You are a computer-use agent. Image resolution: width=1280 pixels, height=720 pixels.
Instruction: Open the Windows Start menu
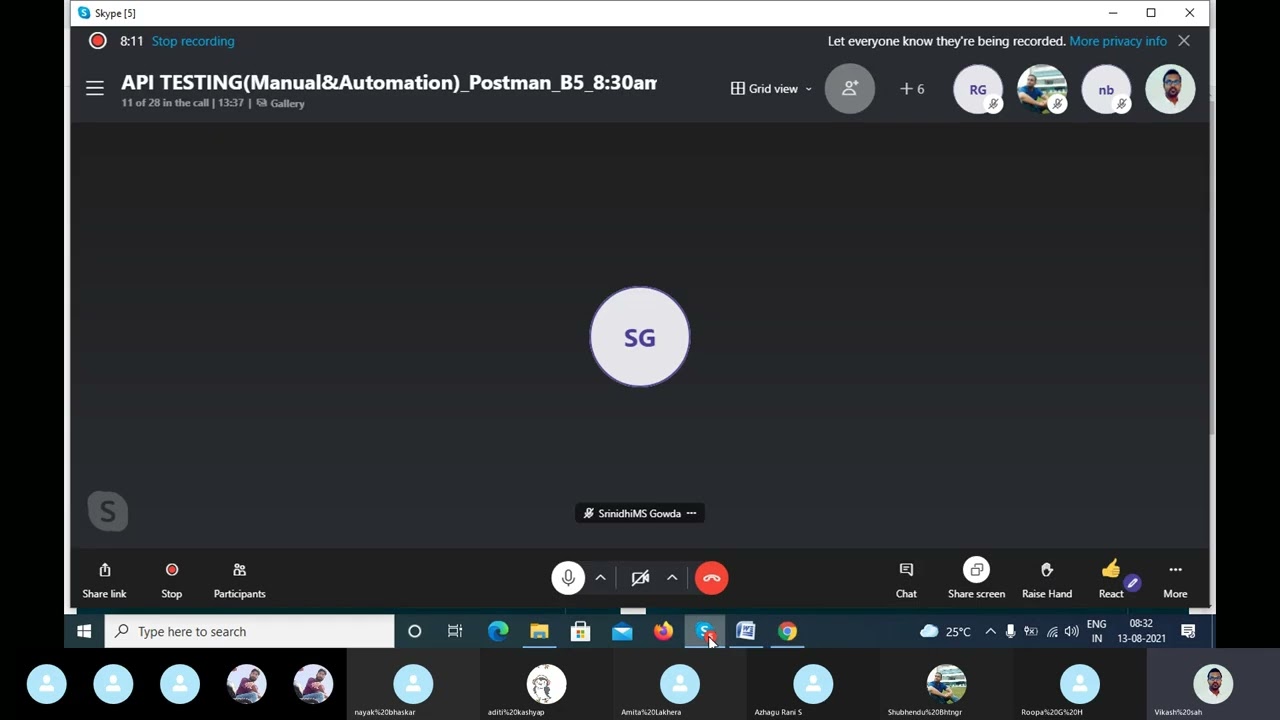84,631
